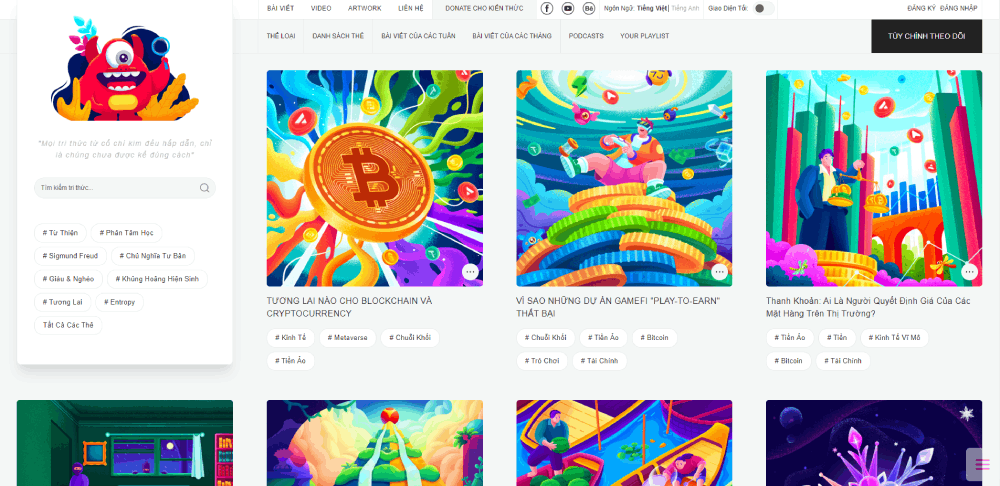Open three-dot menu on Bitcoin blockchain artwork
Screen dimensions: 1000x486
point(470,272)
